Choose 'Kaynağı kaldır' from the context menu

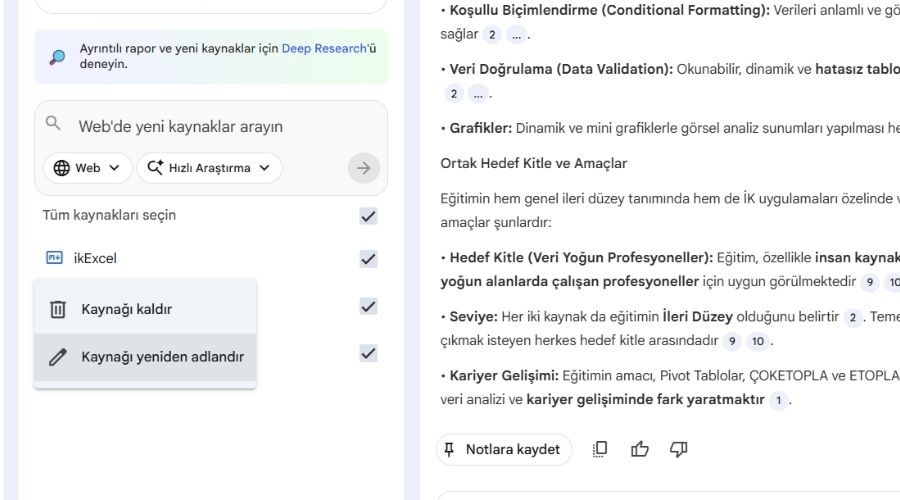click(x=126, y=309)
